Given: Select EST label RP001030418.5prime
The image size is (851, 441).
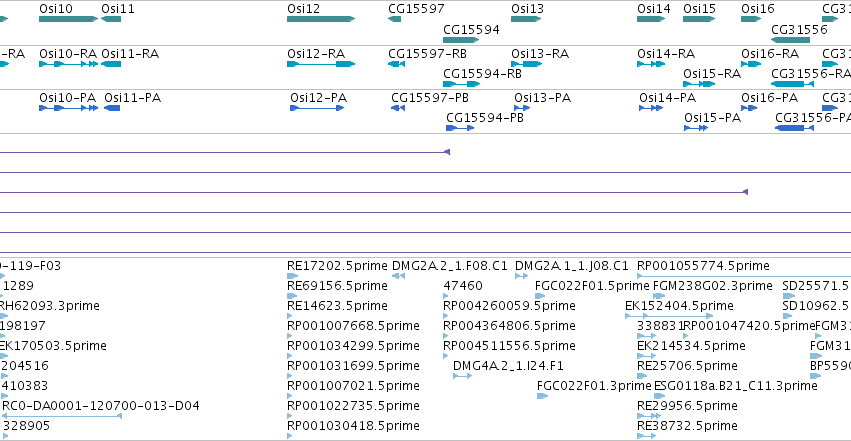Looking at the screenshot, I should point(353,426).
